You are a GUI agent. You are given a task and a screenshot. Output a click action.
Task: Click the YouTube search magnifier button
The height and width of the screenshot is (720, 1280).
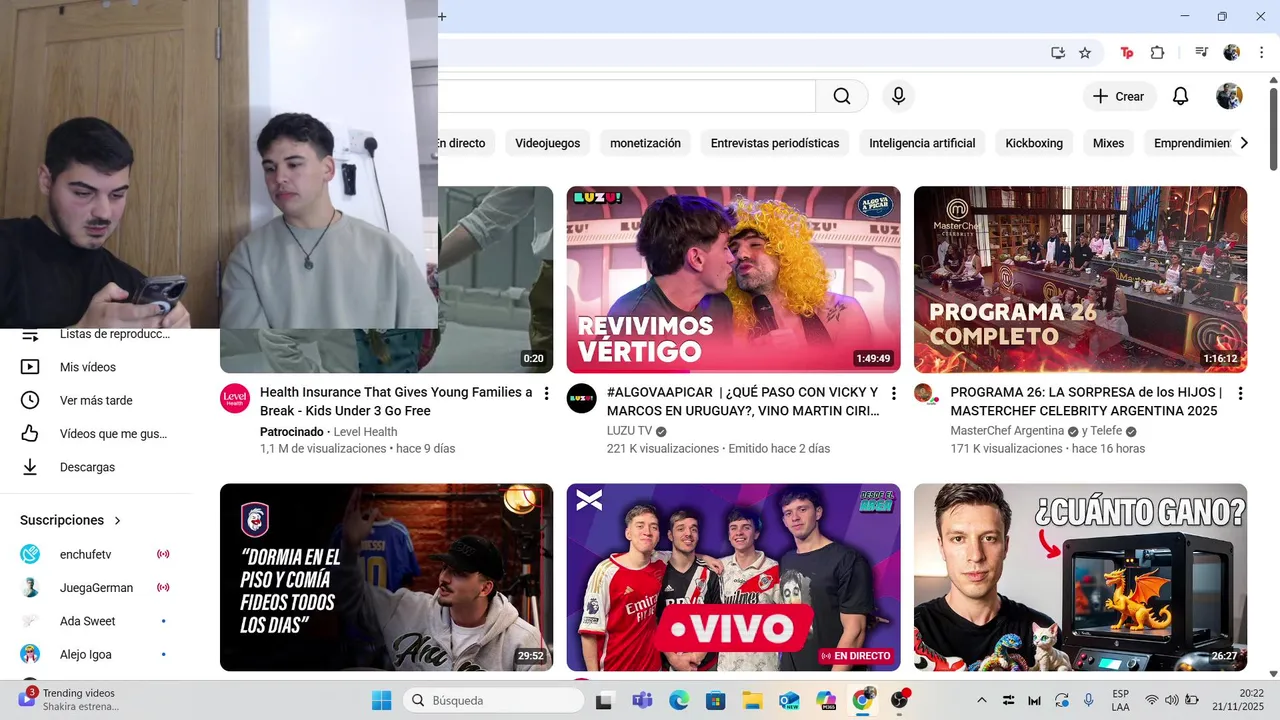pyautogui.click(x=842, y=96)
